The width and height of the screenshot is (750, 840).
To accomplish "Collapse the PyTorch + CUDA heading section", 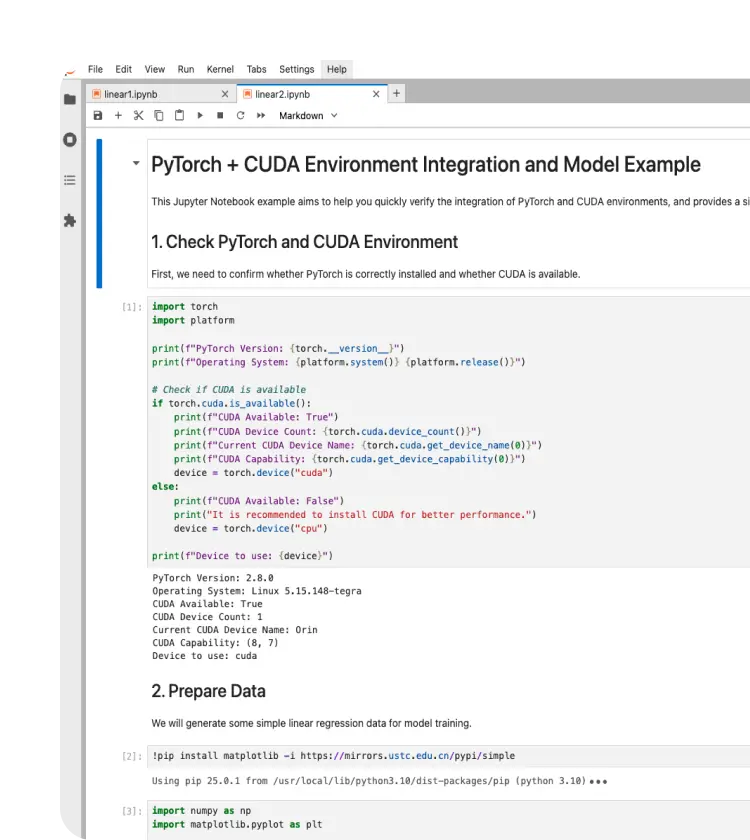I will tap(136, 164).
